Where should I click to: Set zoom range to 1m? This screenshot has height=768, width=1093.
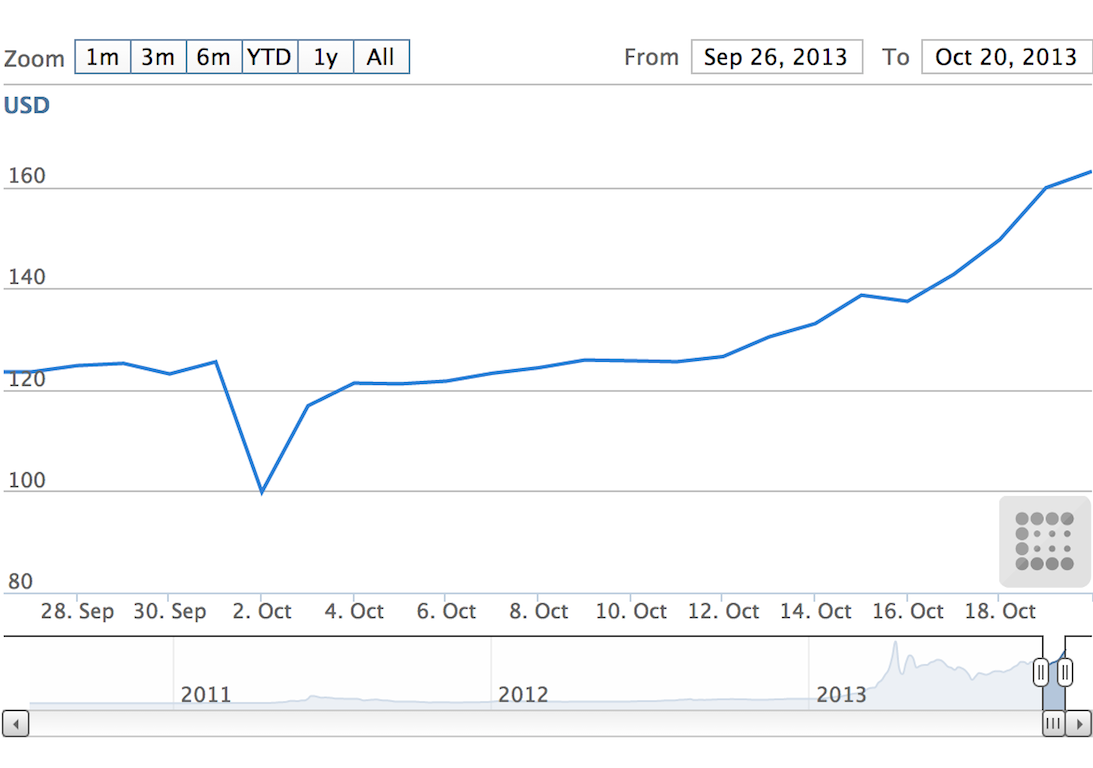tap(102, 57)
